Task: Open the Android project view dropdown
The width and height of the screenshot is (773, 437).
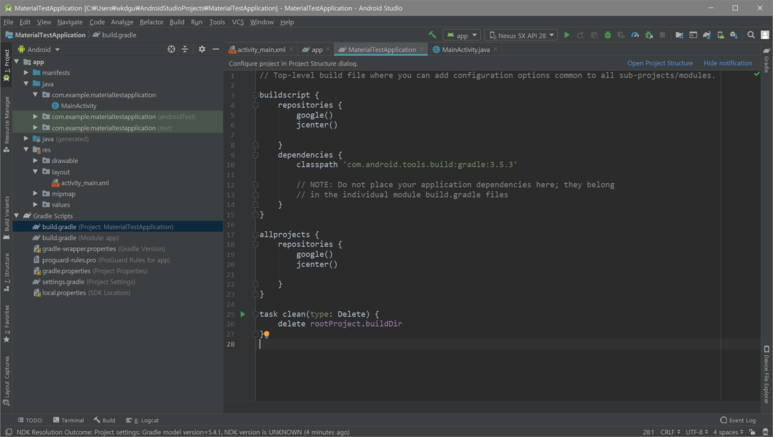Action: point(39,49)
